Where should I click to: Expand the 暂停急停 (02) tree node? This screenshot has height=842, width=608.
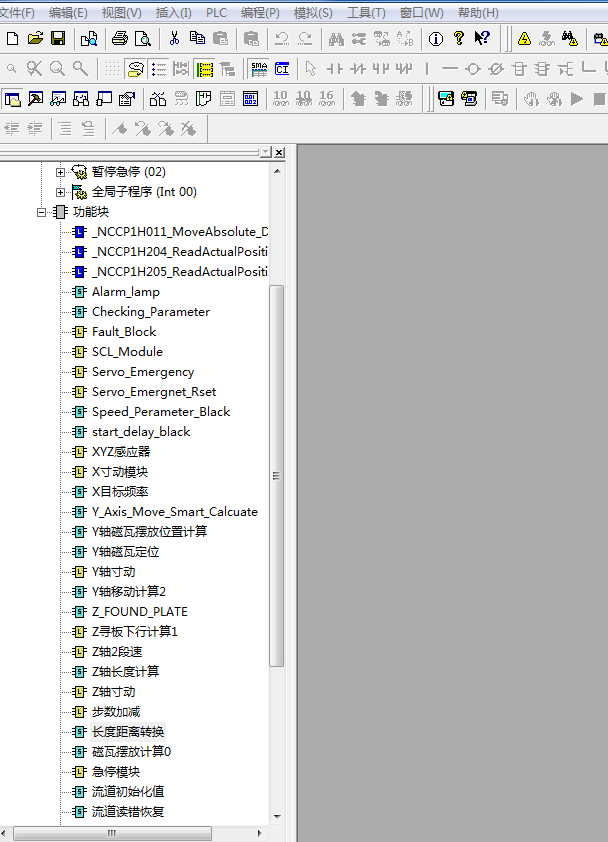click(x=61, y=172)
